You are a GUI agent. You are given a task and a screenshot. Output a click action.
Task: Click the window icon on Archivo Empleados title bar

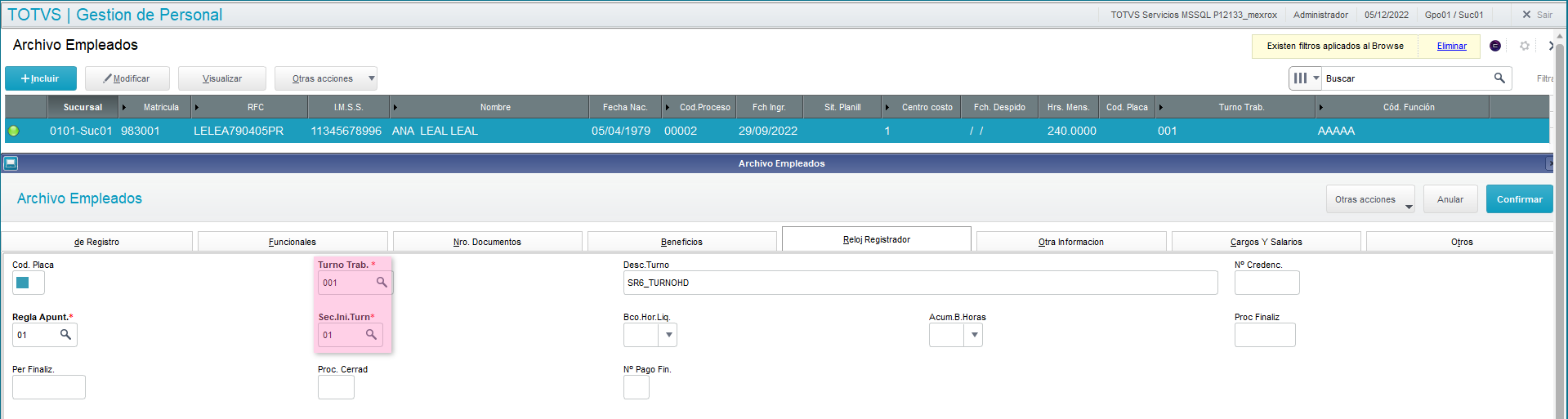(x=11, y=163)
